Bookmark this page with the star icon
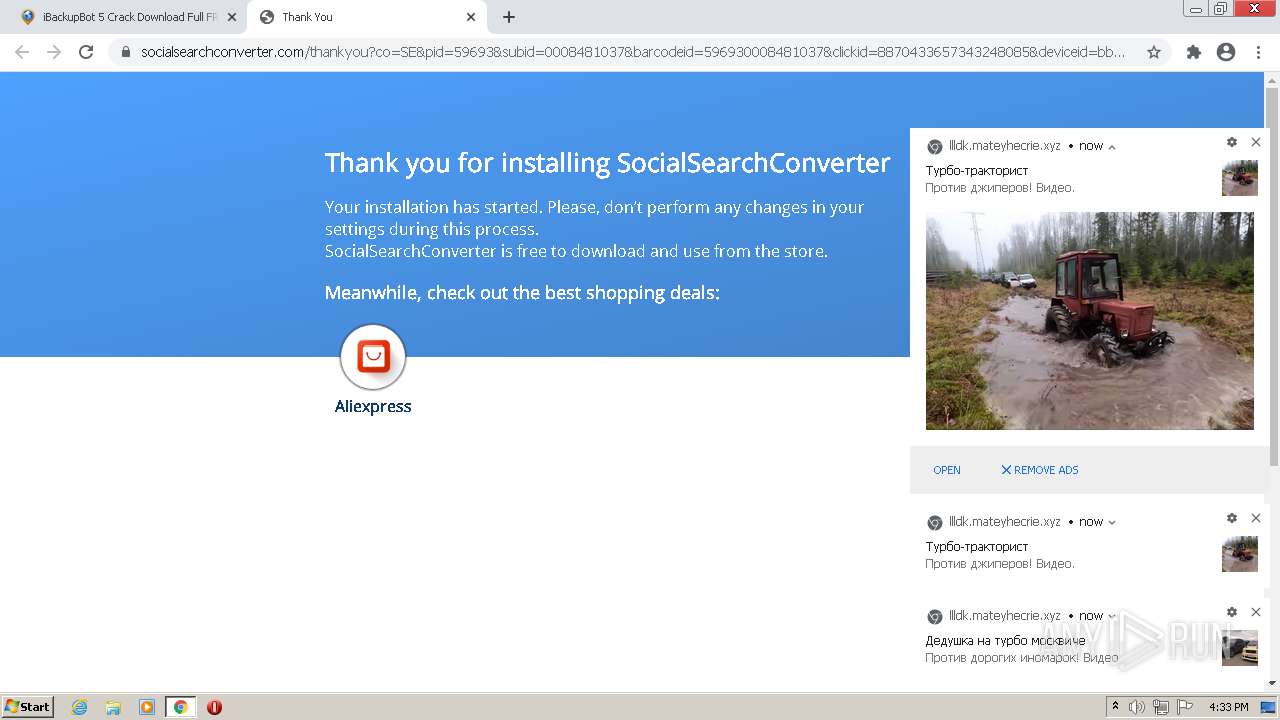Image resolution: width=1280 pixels, height=720 pixels. [x=1154, y=52]
